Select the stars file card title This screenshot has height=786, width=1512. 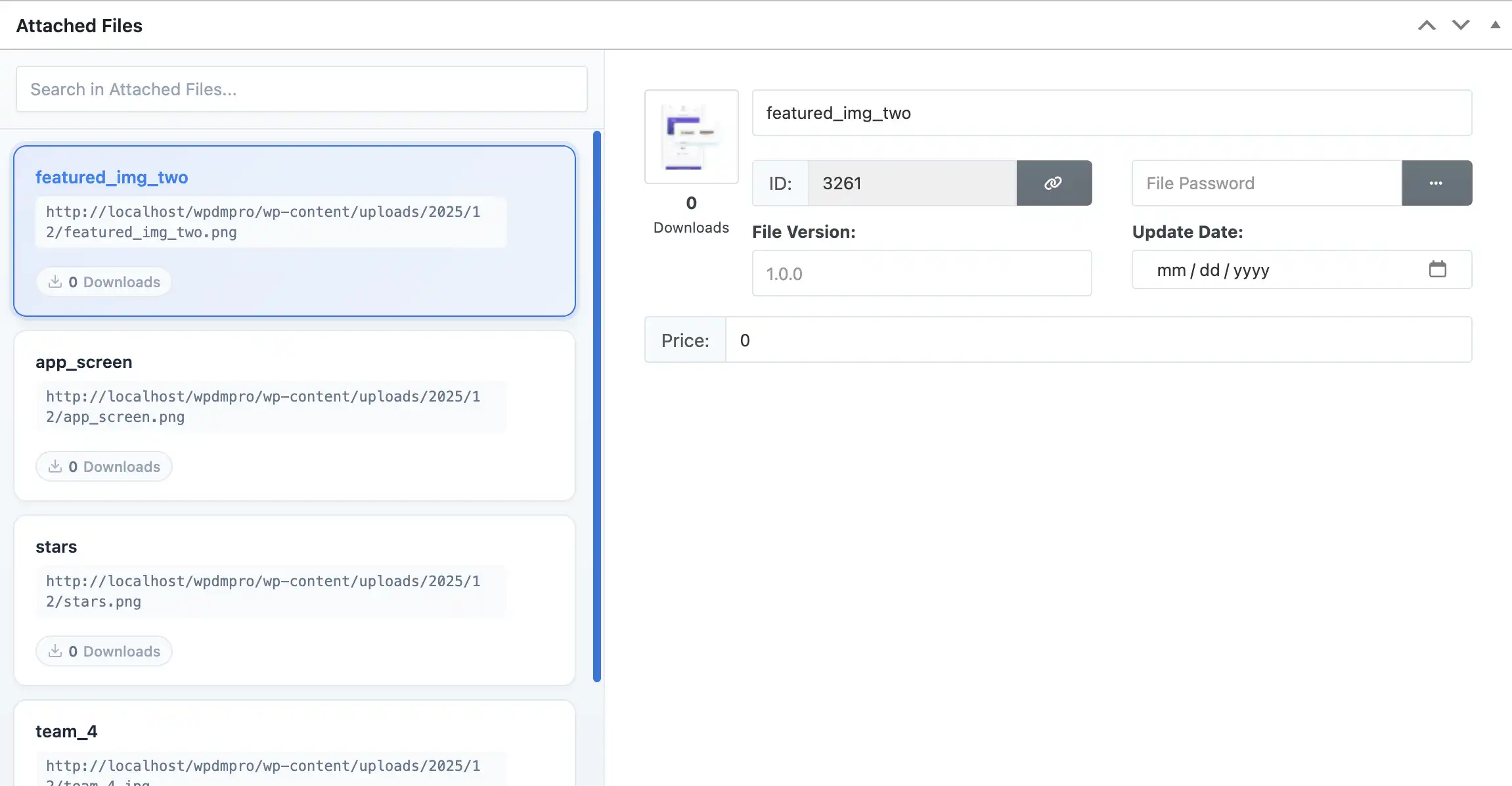[x=56, y=547]
